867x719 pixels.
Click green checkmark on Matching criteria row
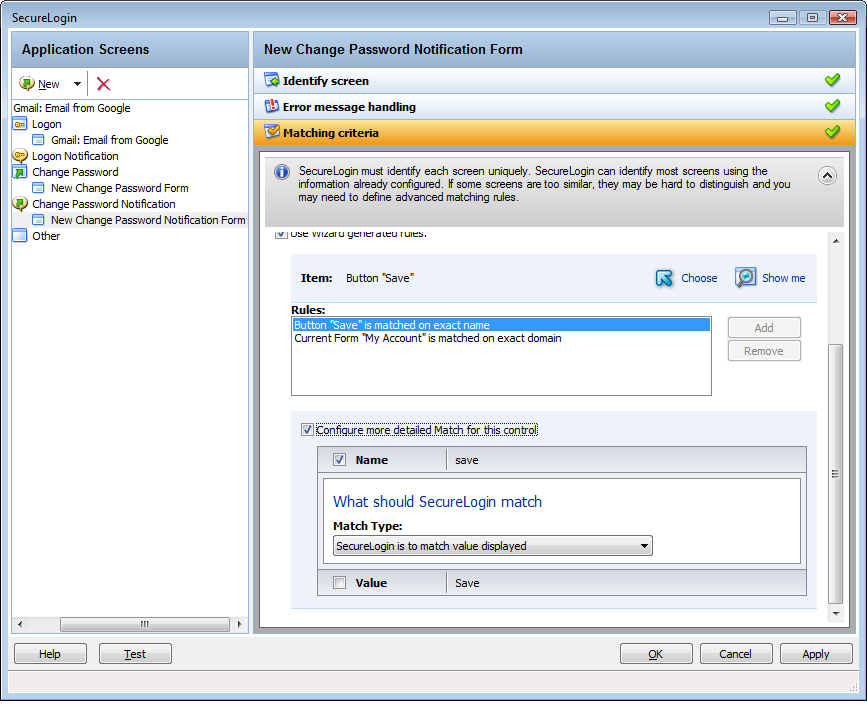[x=832, y=132]
